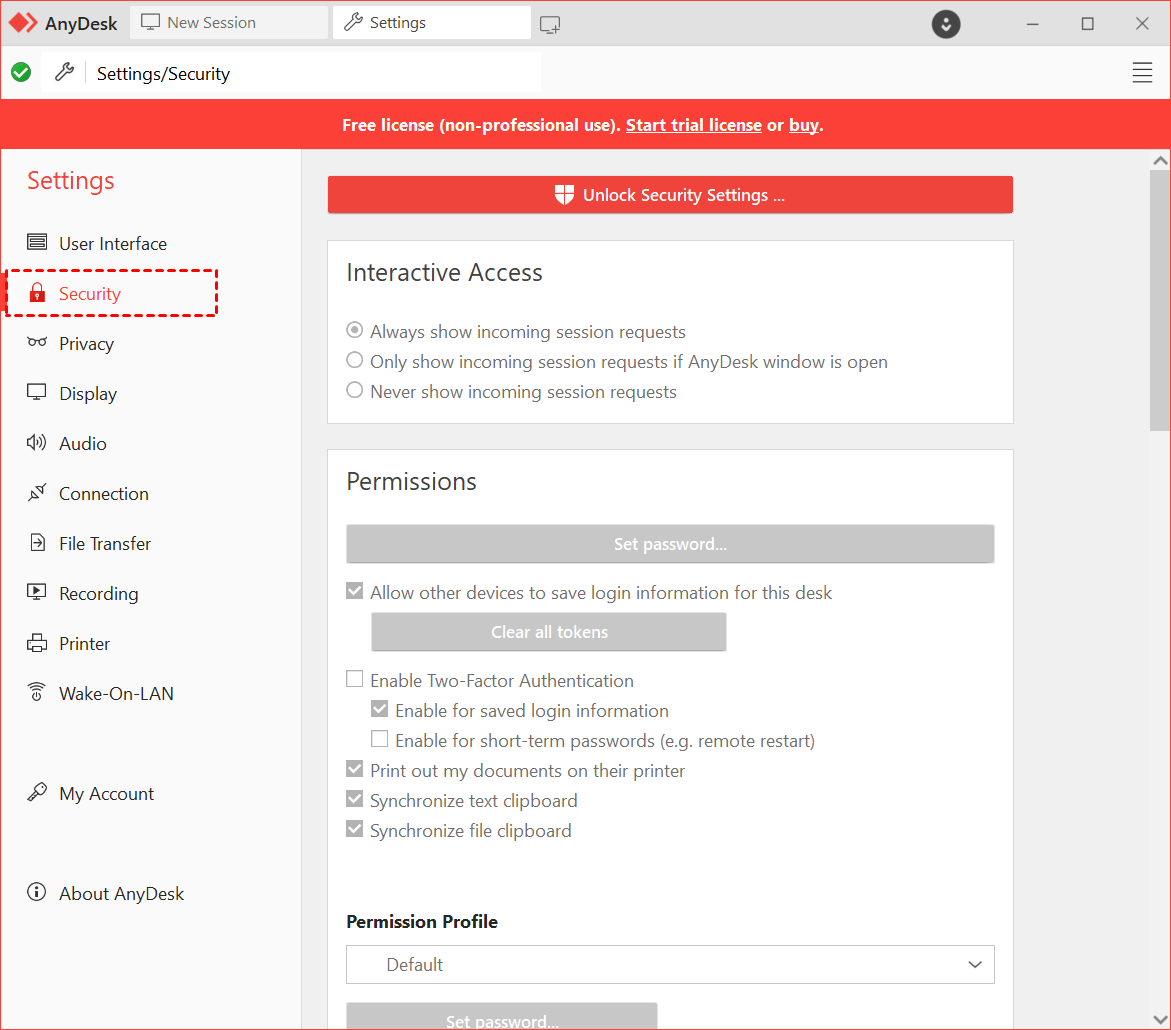Click the hamburger menu icon
The width and height of the screenshot is (1171, 1030).
(x=1142, y=73)
